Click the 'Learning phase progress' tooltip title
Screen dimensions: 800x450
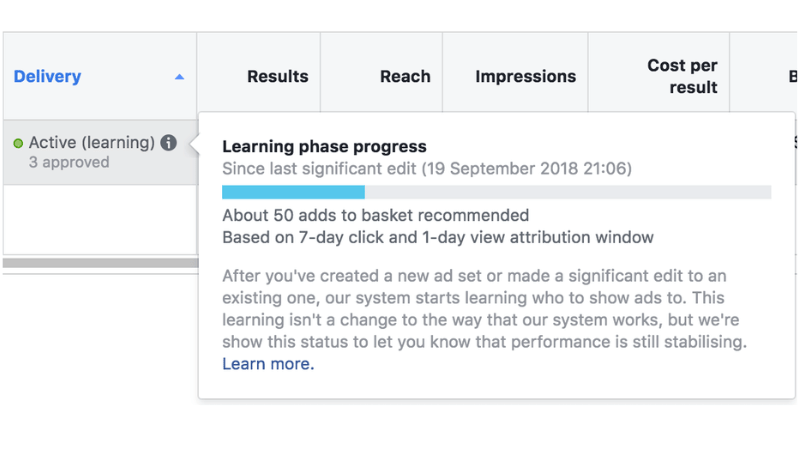click(324, 147)
